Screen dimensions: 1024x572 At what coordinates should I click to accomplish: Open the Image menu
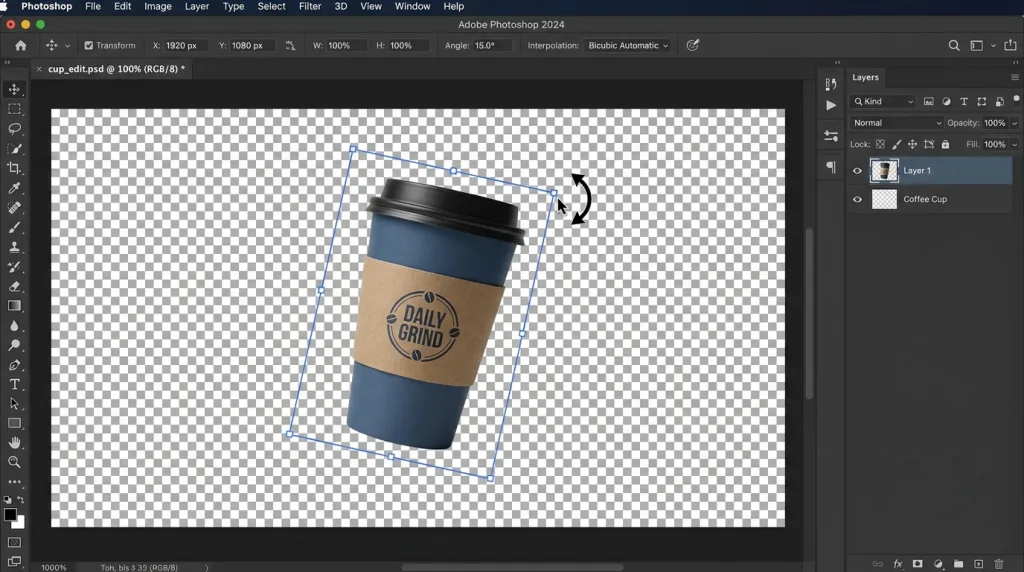[x=157, y=7]
